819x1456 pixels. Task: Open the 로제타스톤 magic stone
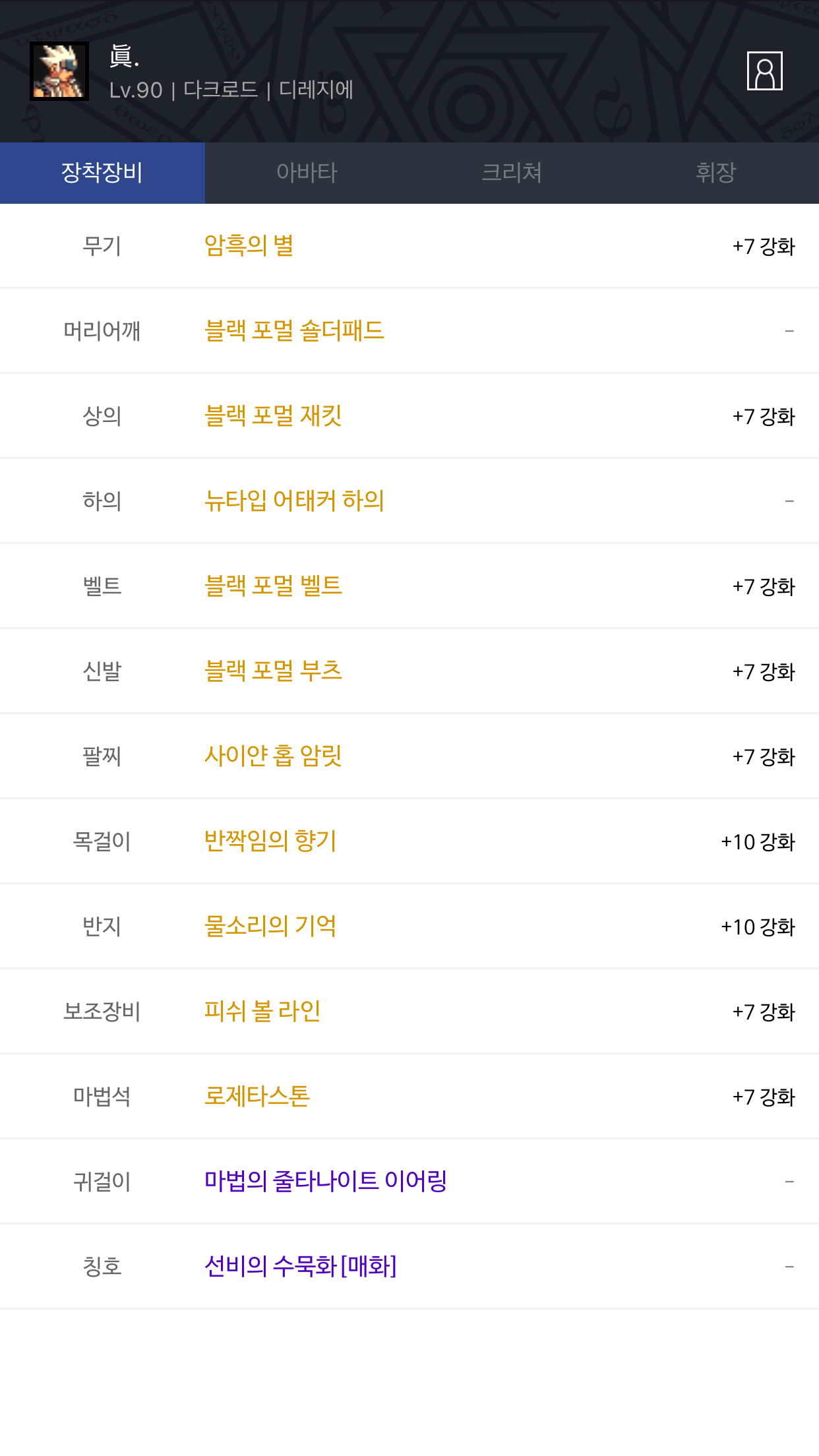point(257,1096)
